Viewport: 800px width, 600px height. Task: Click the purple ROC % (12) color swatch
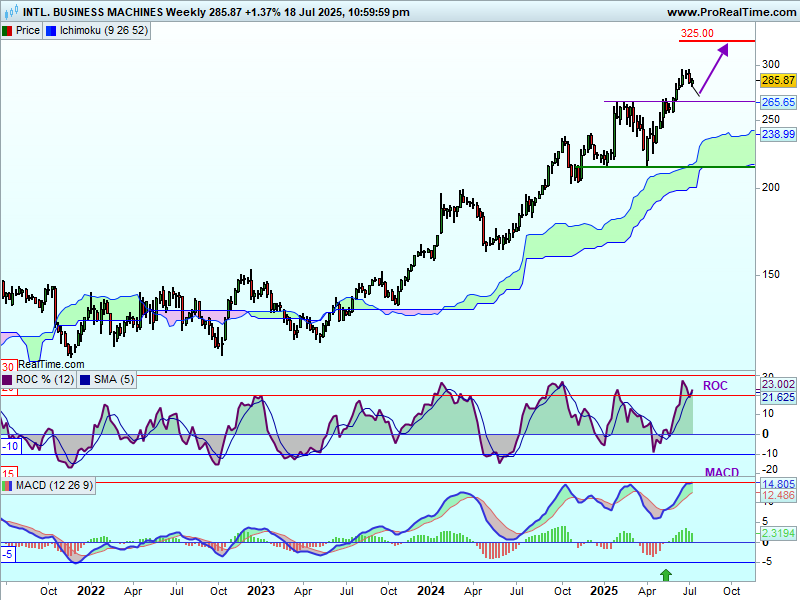7,380
